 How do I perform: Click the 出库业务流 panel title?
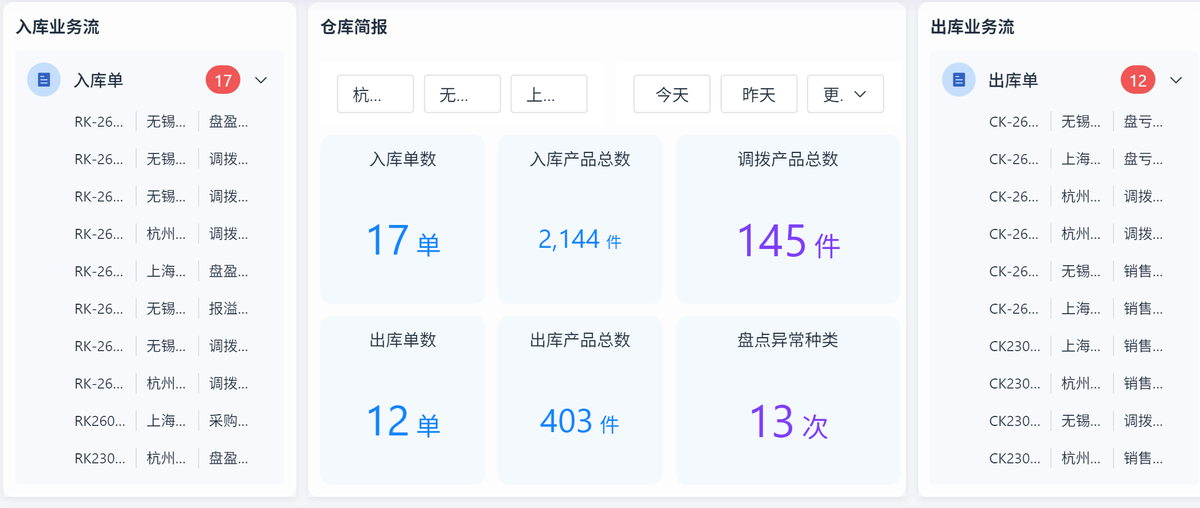972,27
